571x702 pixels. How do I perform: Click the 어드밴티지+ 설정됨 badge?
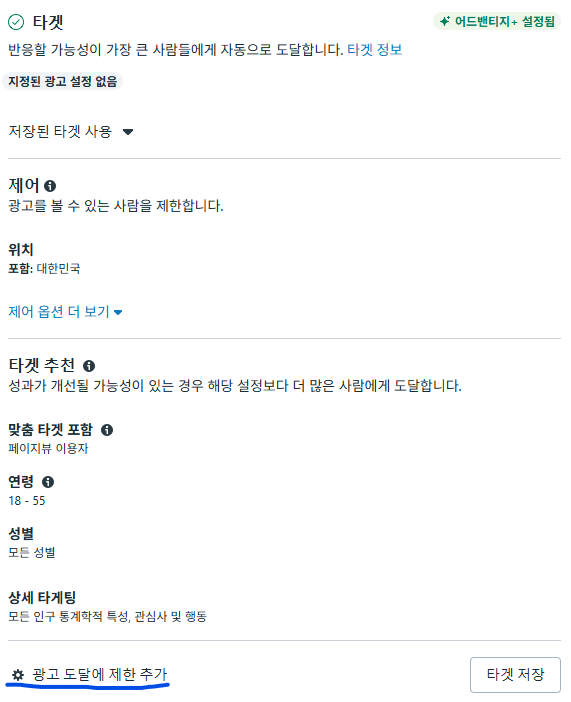point(497,21)
